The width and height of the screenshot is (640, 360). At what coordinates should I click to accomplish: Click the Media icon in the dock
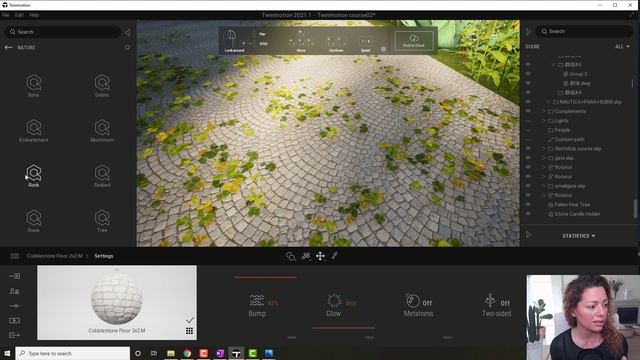point(14,320)
